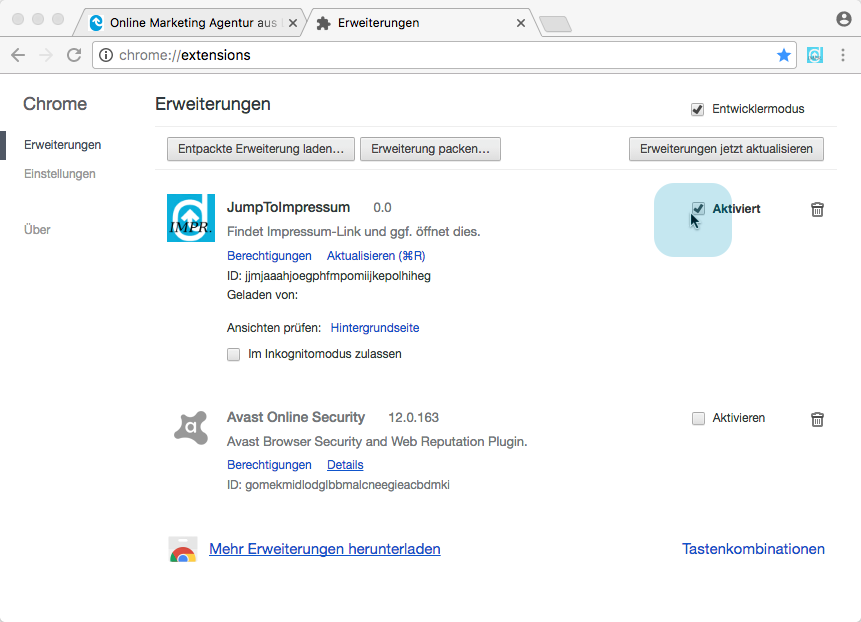Click the browser back arrow
861x622 pixels.
pos(18,55)
